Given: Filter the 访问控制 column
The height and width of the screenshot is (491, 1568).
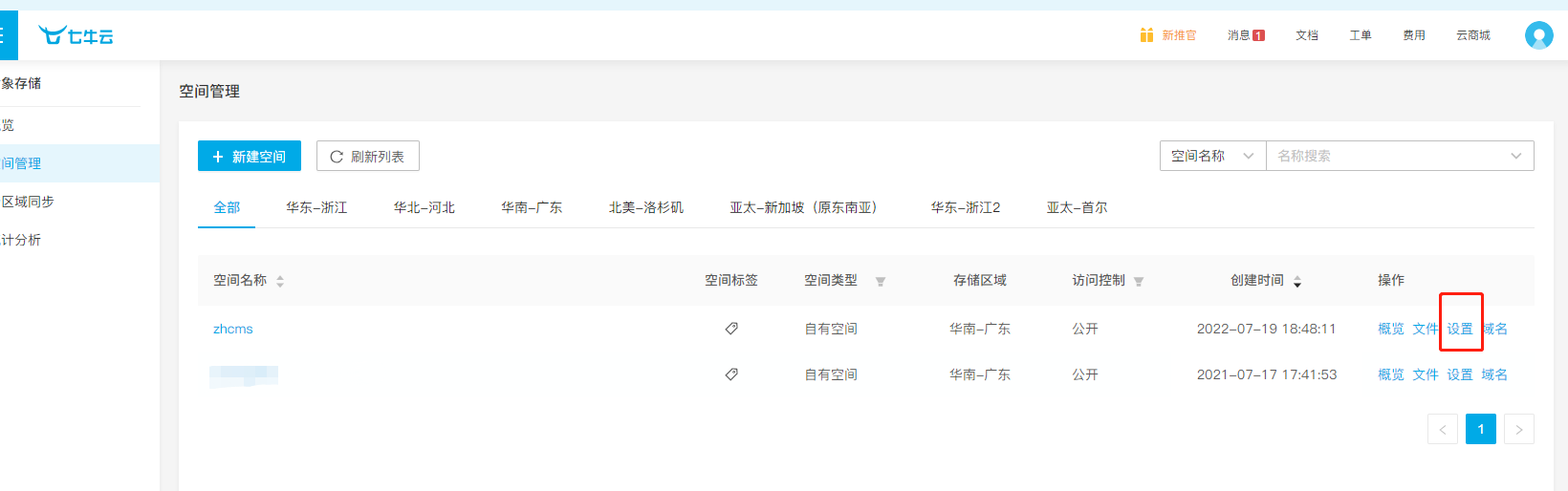Looking at the screenshot, I should (x=1139, y=282).
